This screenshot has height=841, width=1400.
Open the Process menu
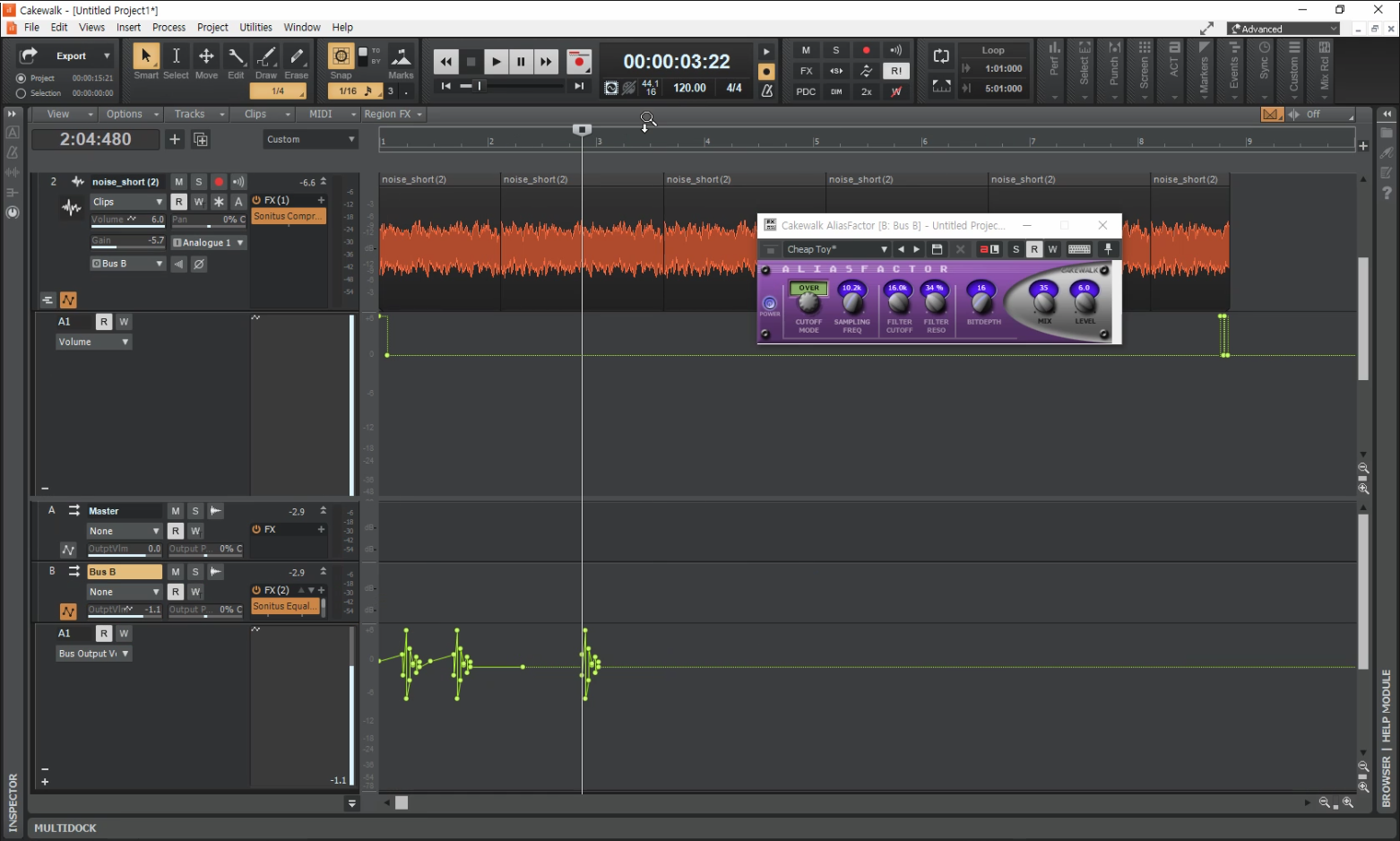tap(169, 27)
